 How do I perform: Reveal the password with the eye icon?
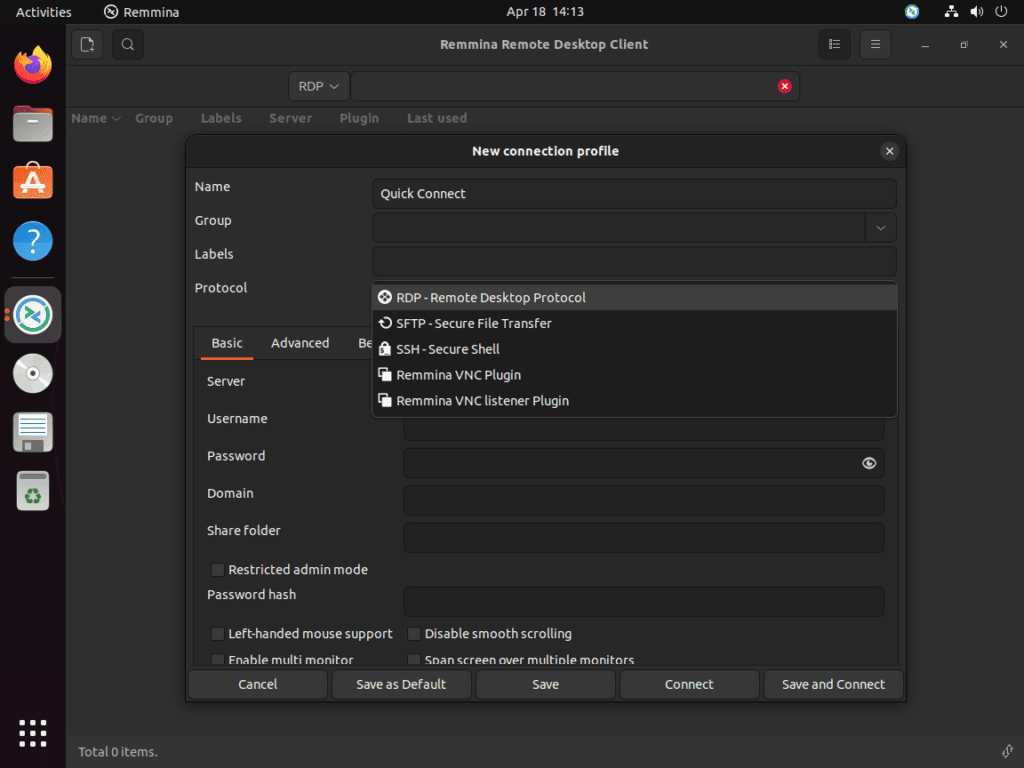coord(869,463)
